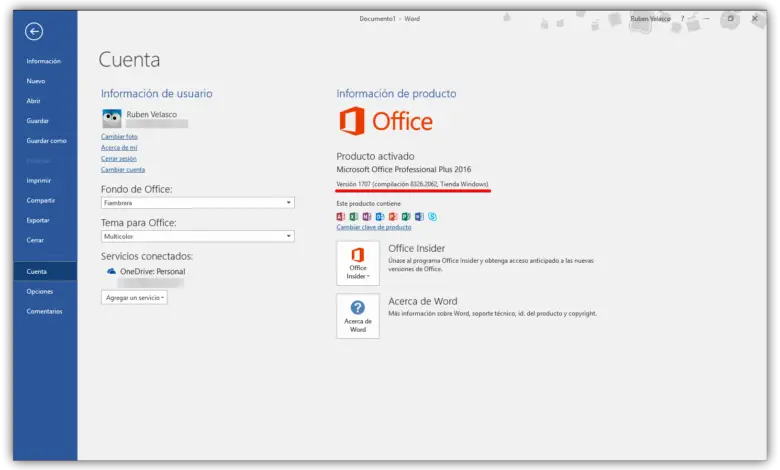Click the large Office logo
The width and height of the screenshot is (780, 470).
click(x=386, y=121)
